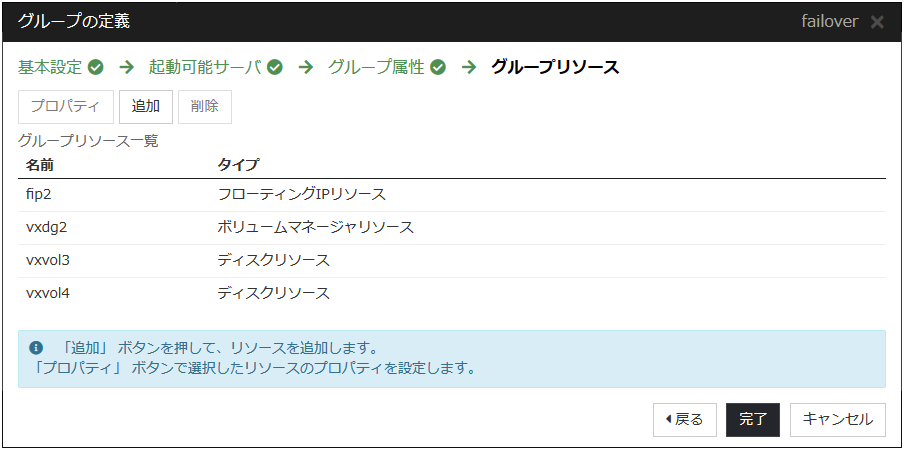This screenshot has height=450, width=904.
Task: Cancel the dialog with キャンセル
Action: click(838, 420)
